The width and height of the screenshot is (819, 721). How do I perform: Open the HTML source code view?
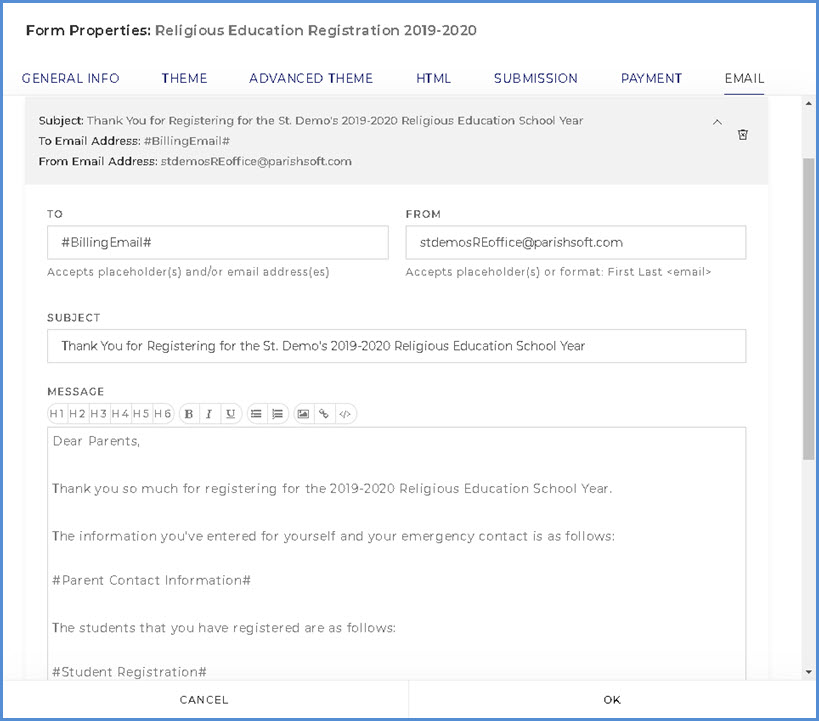coord(345,414)
